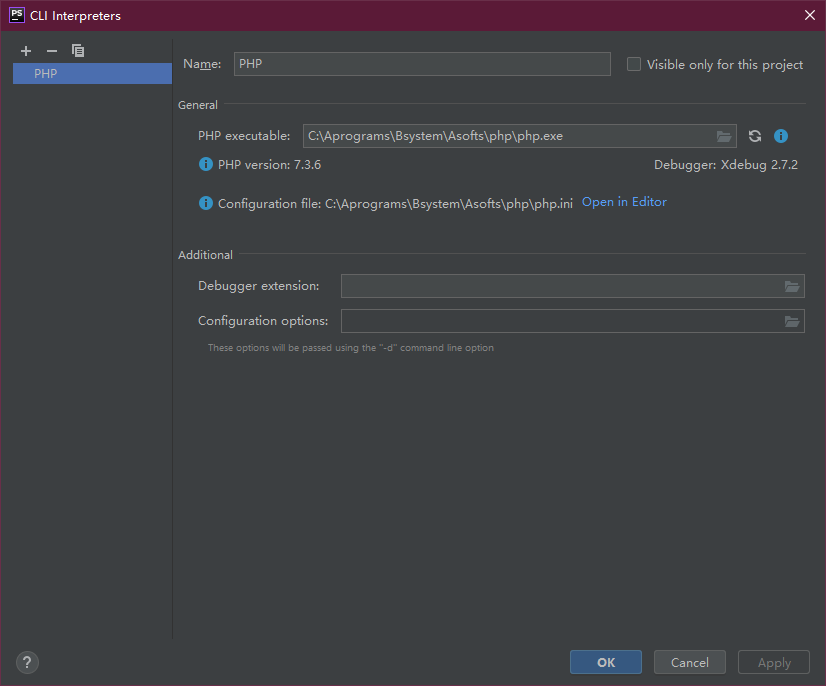Browse for a debugger extension using the folder icon
The width and height of the screenshot is (826, 686).
point(792,286)
